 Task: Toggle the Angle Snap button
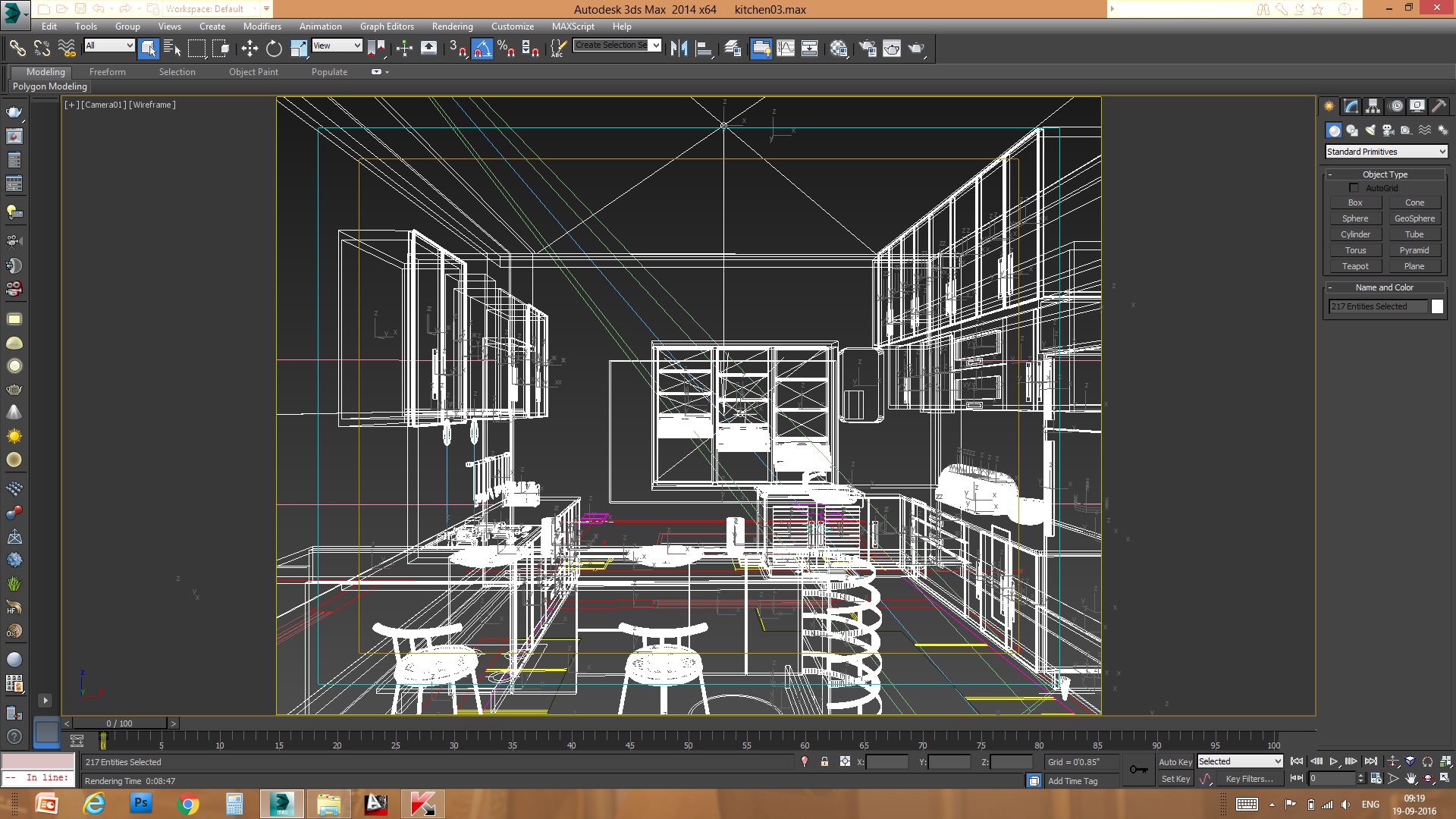[482, 49]
